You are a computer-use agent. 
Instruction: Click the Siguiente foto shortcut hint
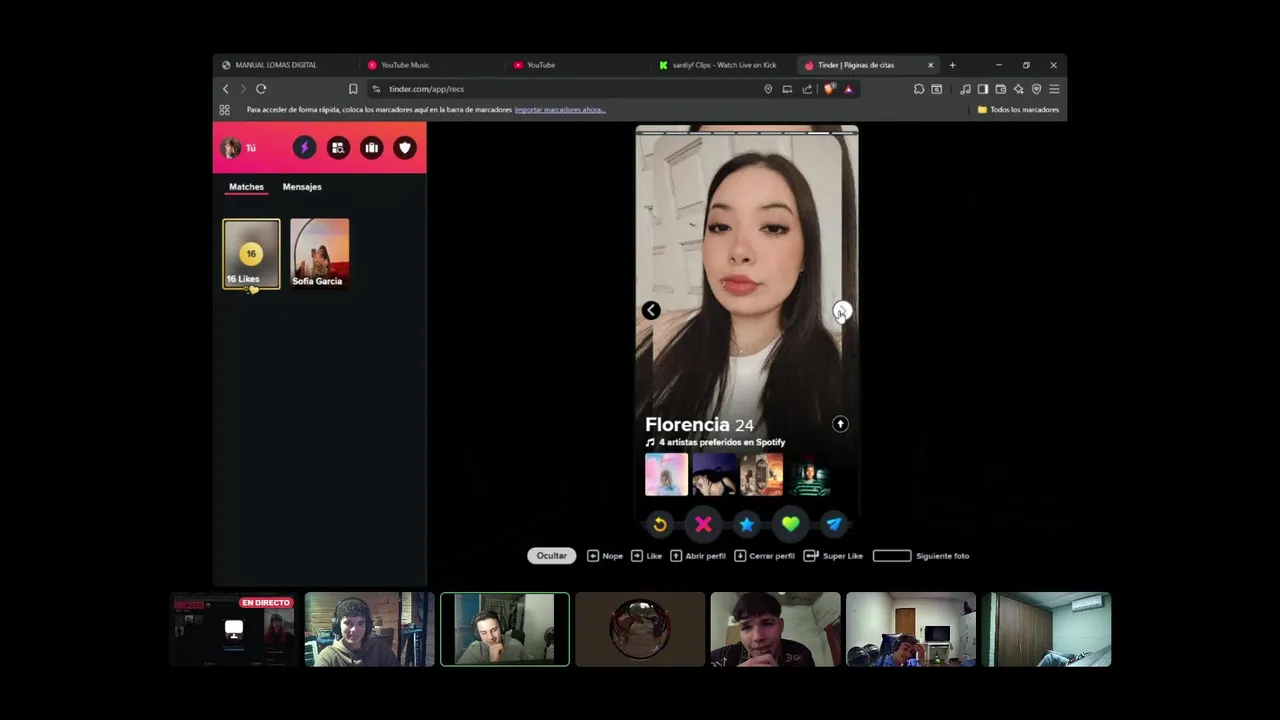point(921,556)
